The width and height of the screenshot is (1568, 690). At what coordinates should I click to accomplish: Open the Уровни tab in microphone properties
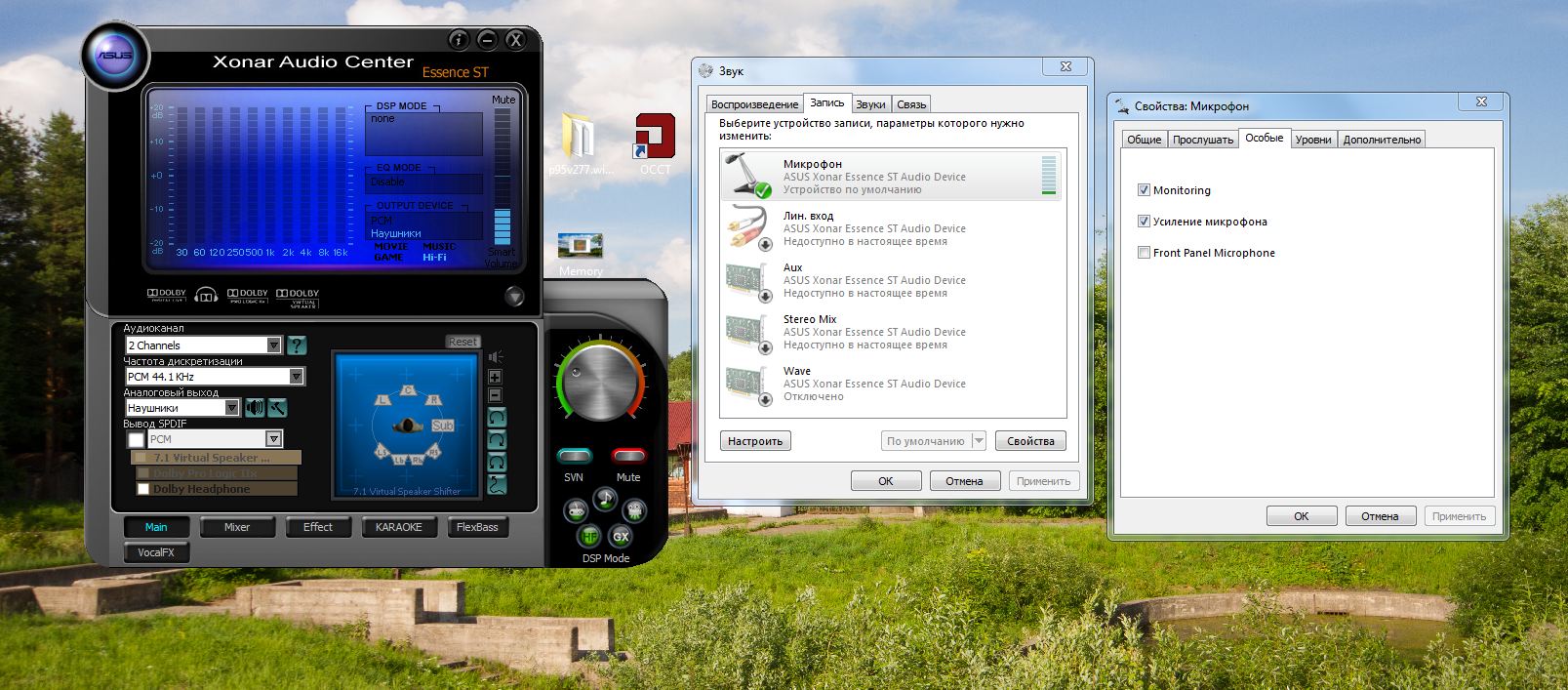[x=1313, y=140]
